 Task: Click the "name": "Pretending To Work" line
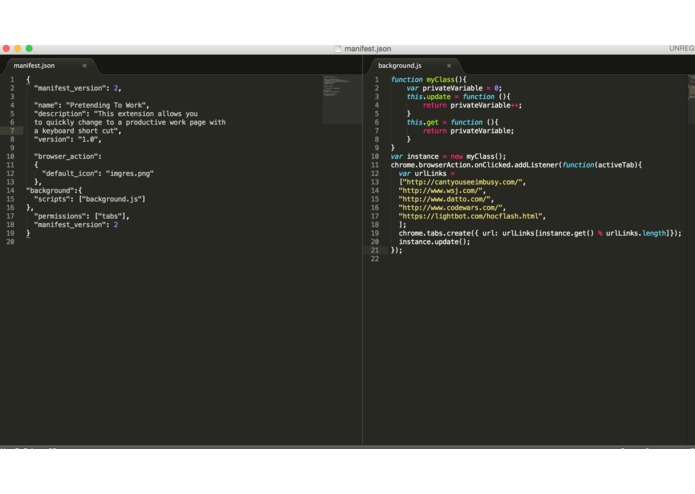[x=92, y=105]
